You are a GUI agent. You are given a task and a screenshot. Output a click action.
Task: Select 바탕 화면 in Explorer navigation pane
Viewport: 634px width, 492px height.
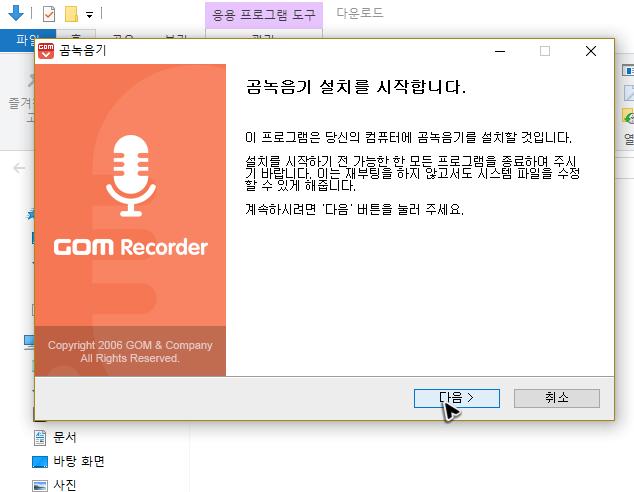(x=79, y=461)
